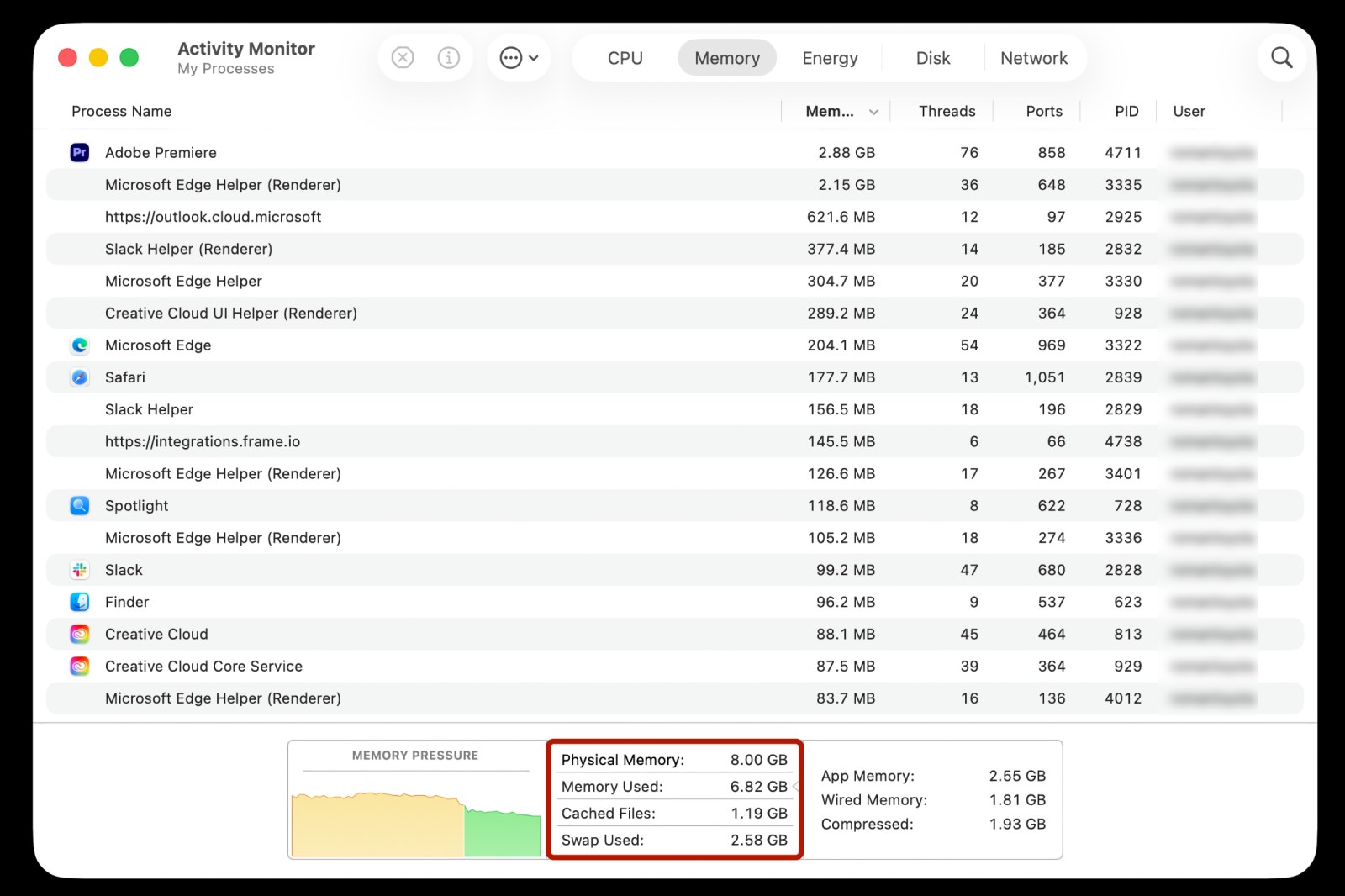Click the Slack app icon

coord(80,570)
